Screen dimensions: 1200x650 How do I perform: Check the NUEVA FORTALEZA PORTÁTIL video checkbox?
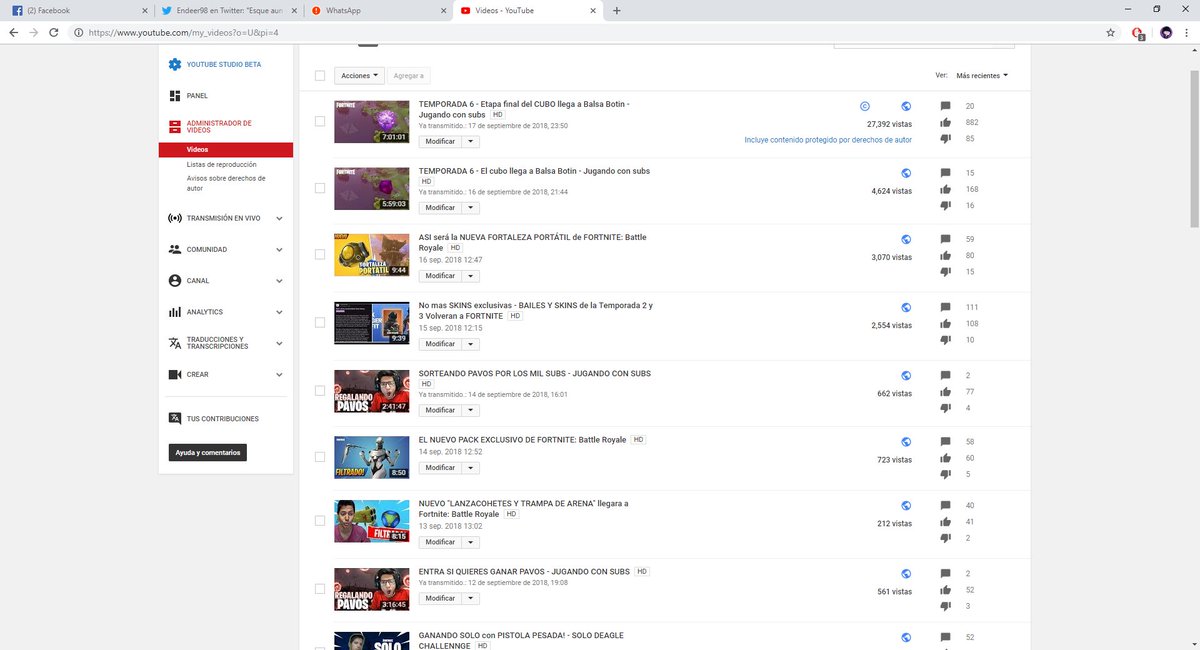(320, 255)
